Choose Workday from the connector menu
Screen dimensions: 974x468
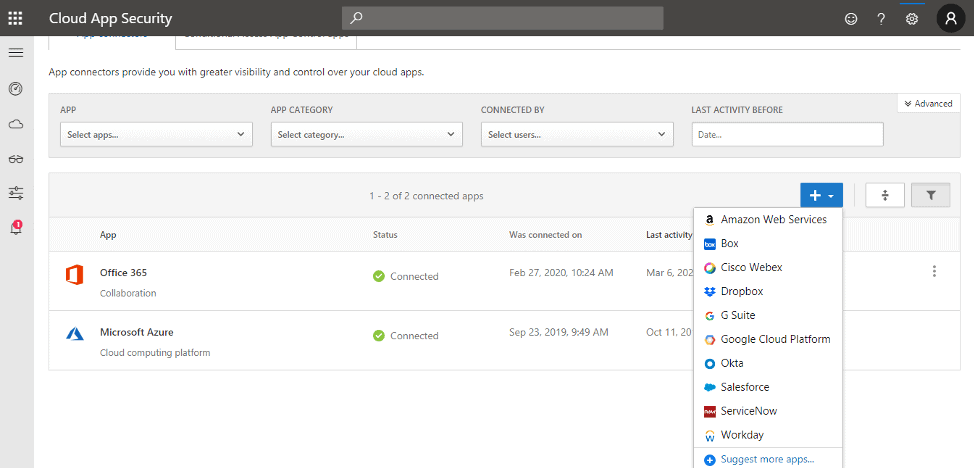coord(768,435)
